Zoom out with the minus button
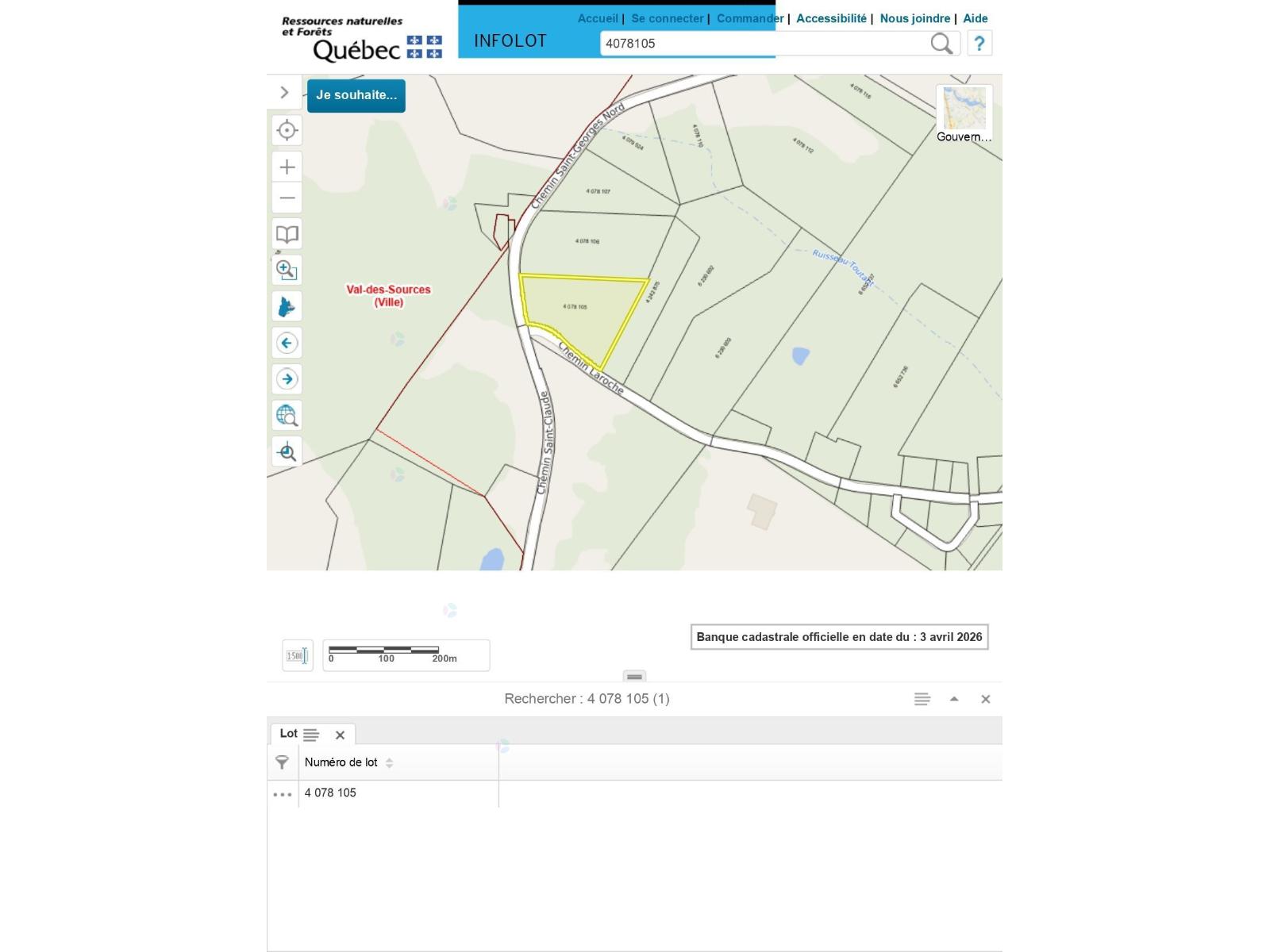Screen dimensions: 1270x952 pyautogui.click(x=287, y=198)
